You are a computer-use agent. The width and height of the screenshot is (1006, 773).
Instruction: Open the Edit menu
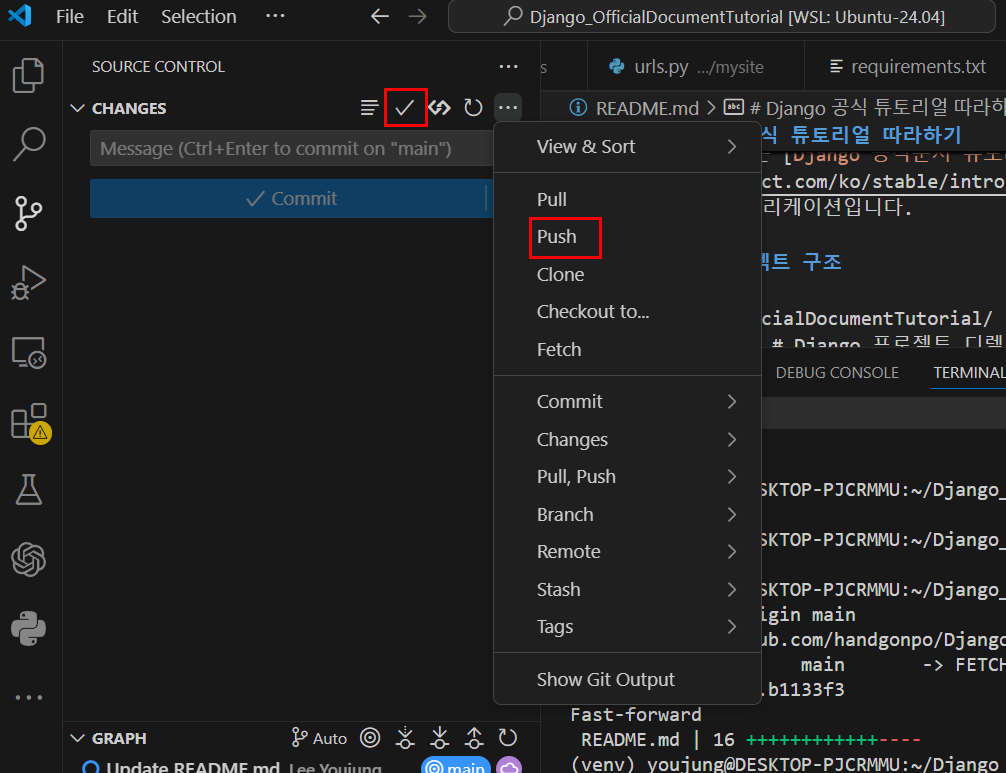(123, 17)
